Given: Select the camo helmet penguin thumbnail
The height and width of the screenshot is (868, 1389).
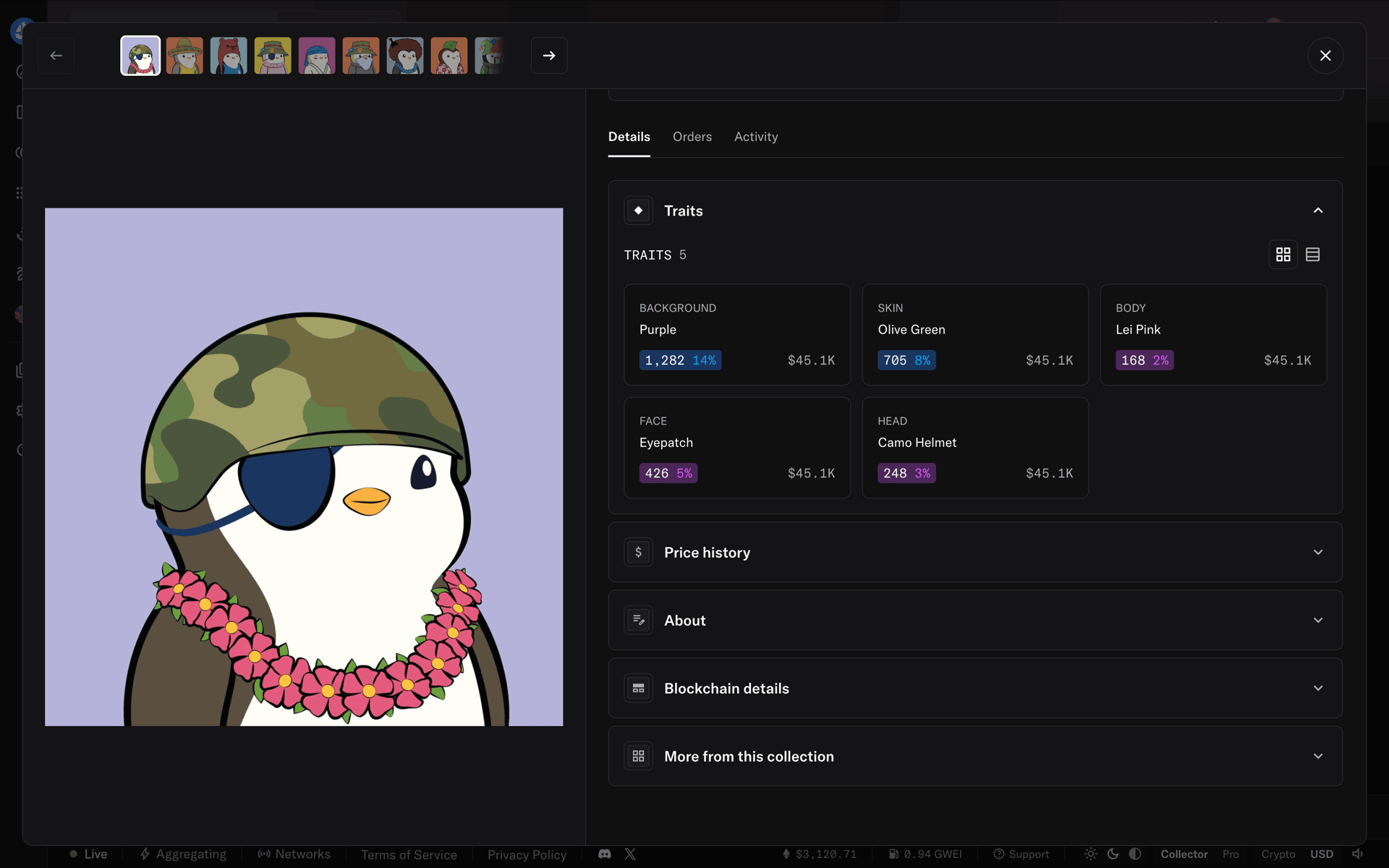Looking at the screenshot, I should [140, 56].
